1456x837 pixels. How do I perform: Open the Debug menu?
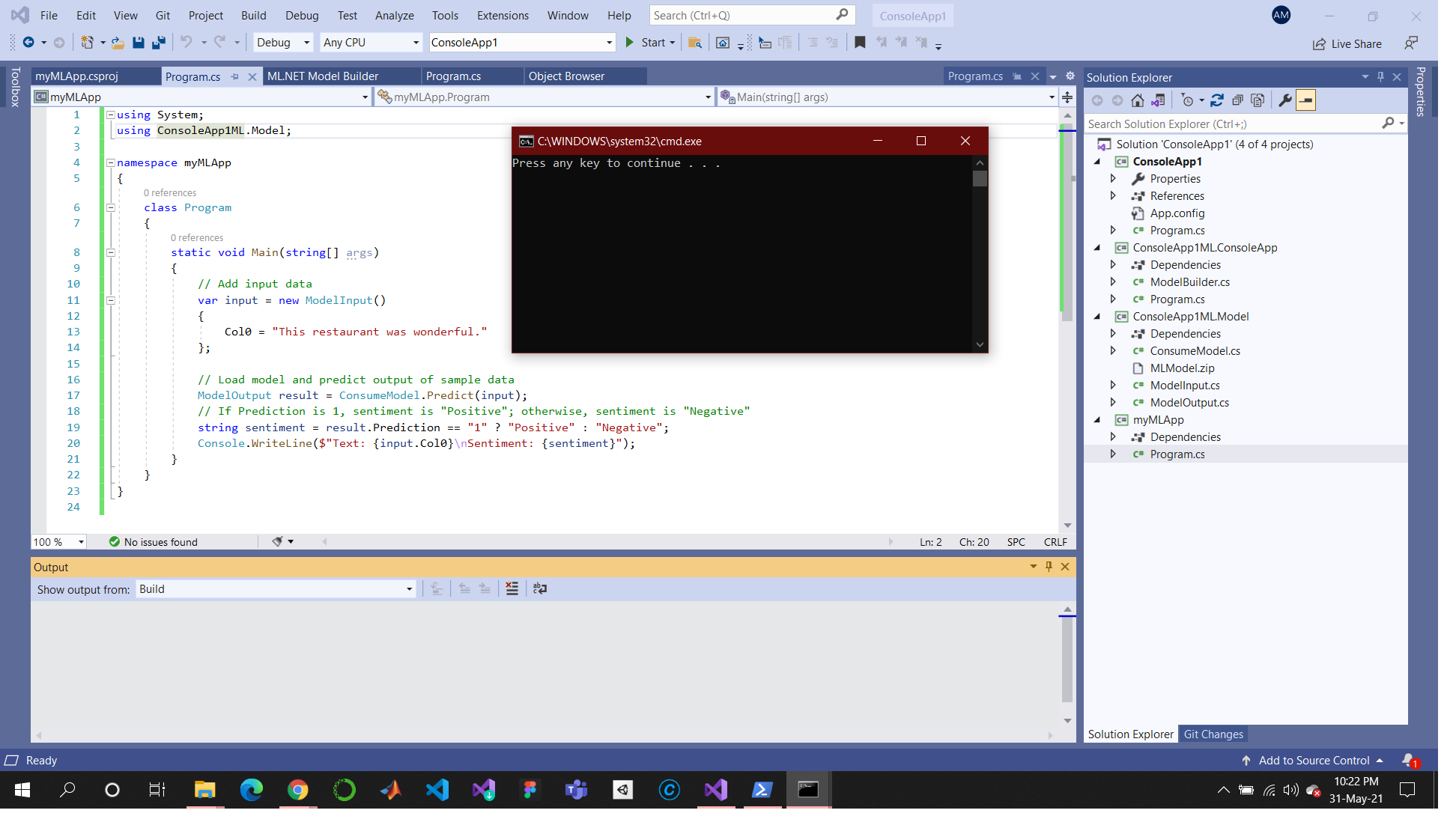click(301, 15)
